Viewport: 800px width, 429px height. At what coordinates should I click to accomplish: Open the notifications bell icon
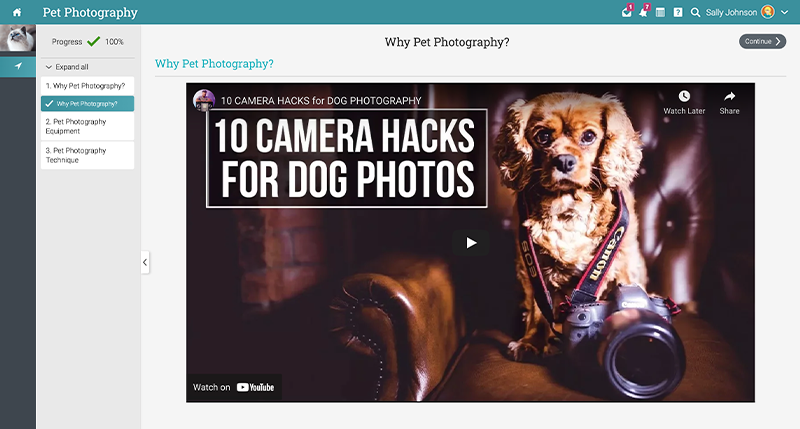click(x=643, y=13)
